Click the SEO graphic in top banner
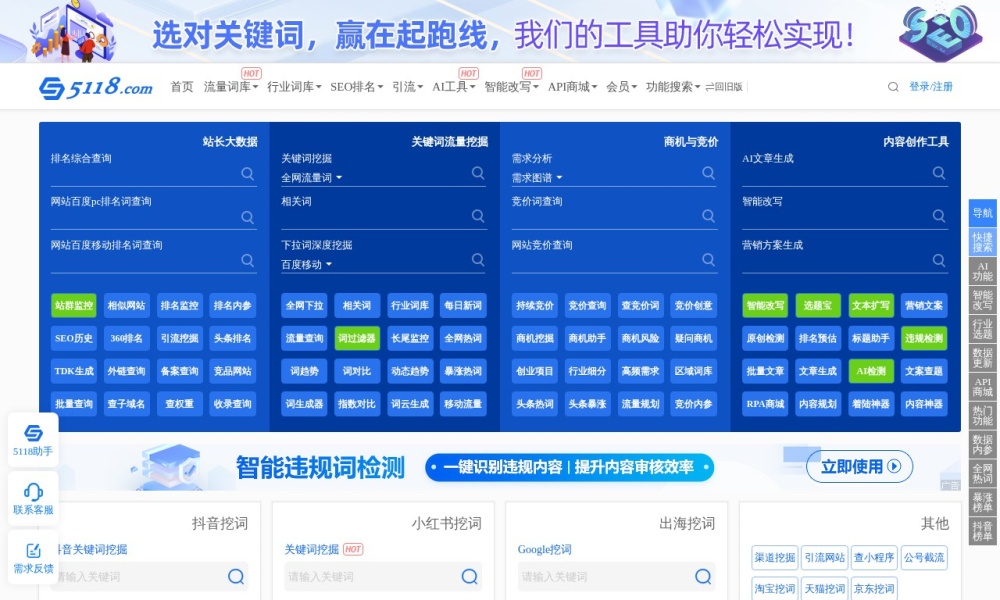Viewport: 1000px width, 600px height. (940, 32)
